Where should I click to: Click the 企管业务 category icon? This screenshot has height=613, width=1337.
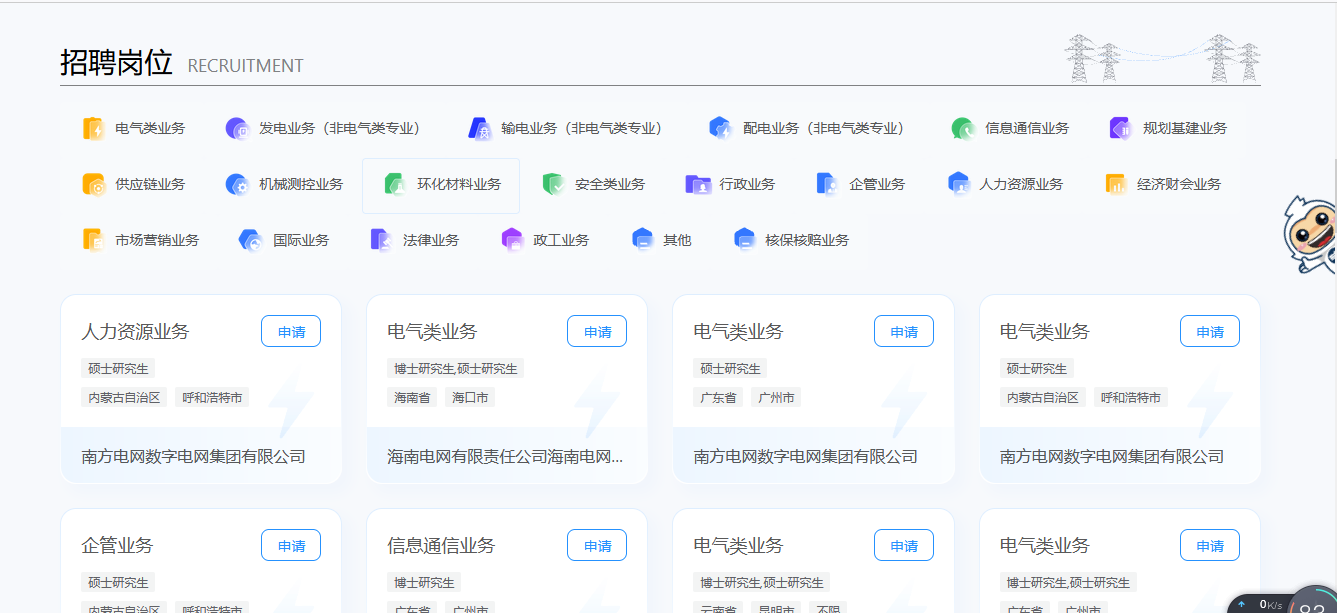(827, 184)
